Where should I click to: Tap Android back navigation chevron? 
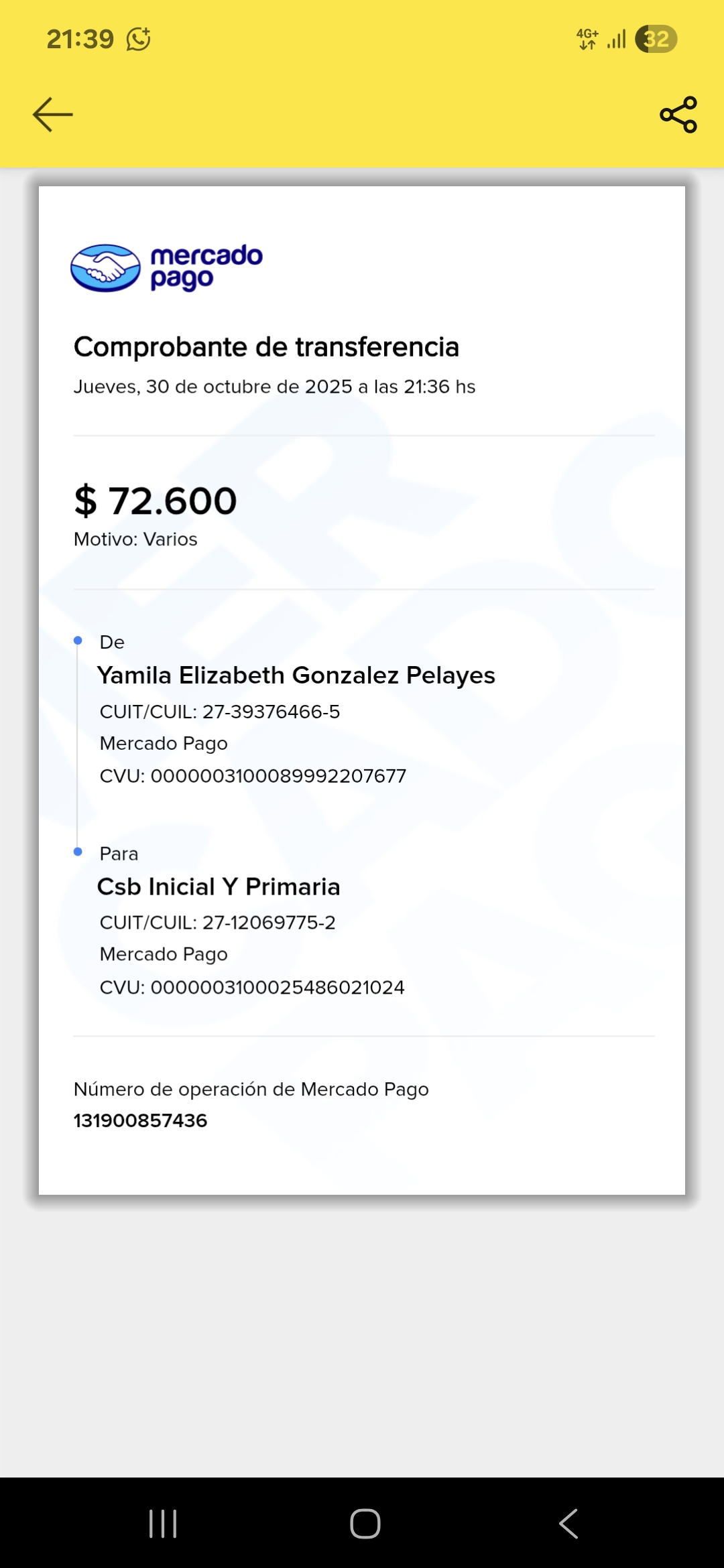point(568,1523)
